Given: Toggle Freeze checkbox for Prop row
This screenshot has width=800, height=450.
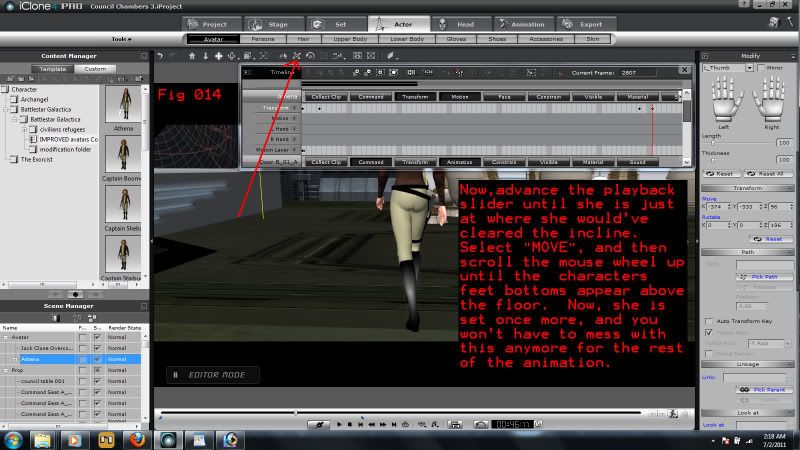Looking at the screenshot, I should coord(83,370).
